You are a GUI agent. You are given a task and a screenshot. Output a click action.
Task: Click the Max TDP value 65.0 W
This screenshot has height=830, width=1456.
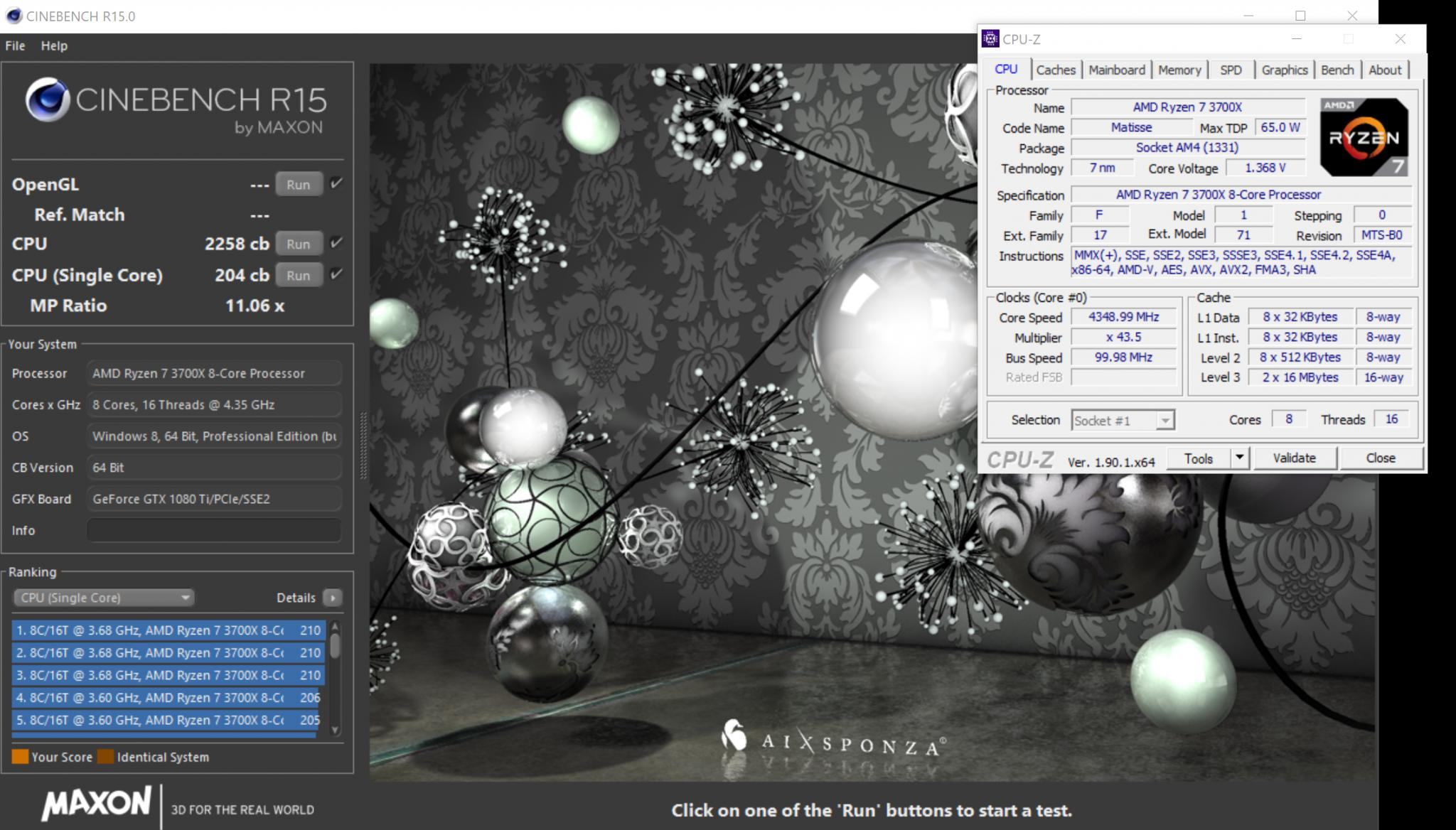[1280, 127]
